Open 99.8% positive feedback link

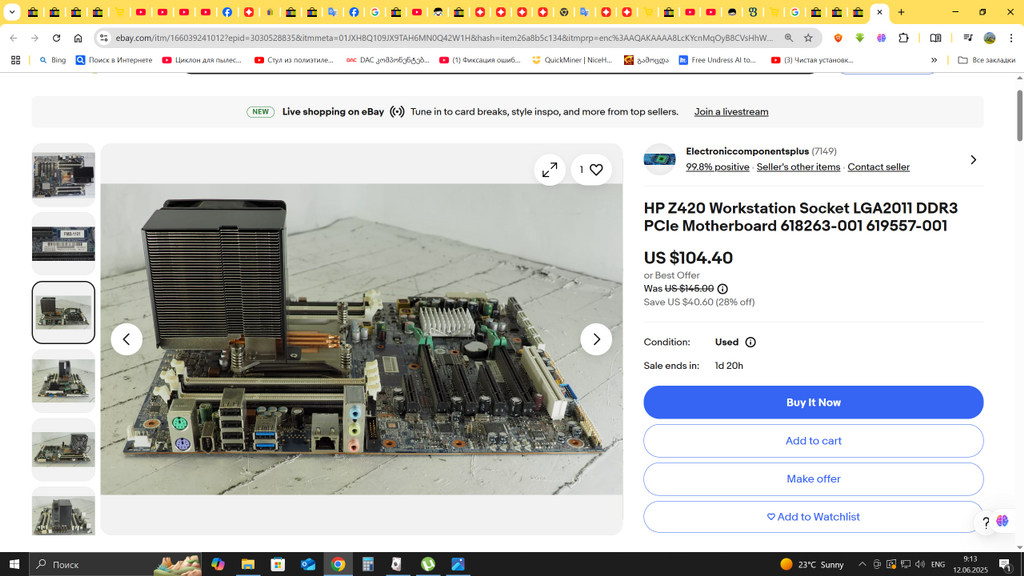coord(717,167)
